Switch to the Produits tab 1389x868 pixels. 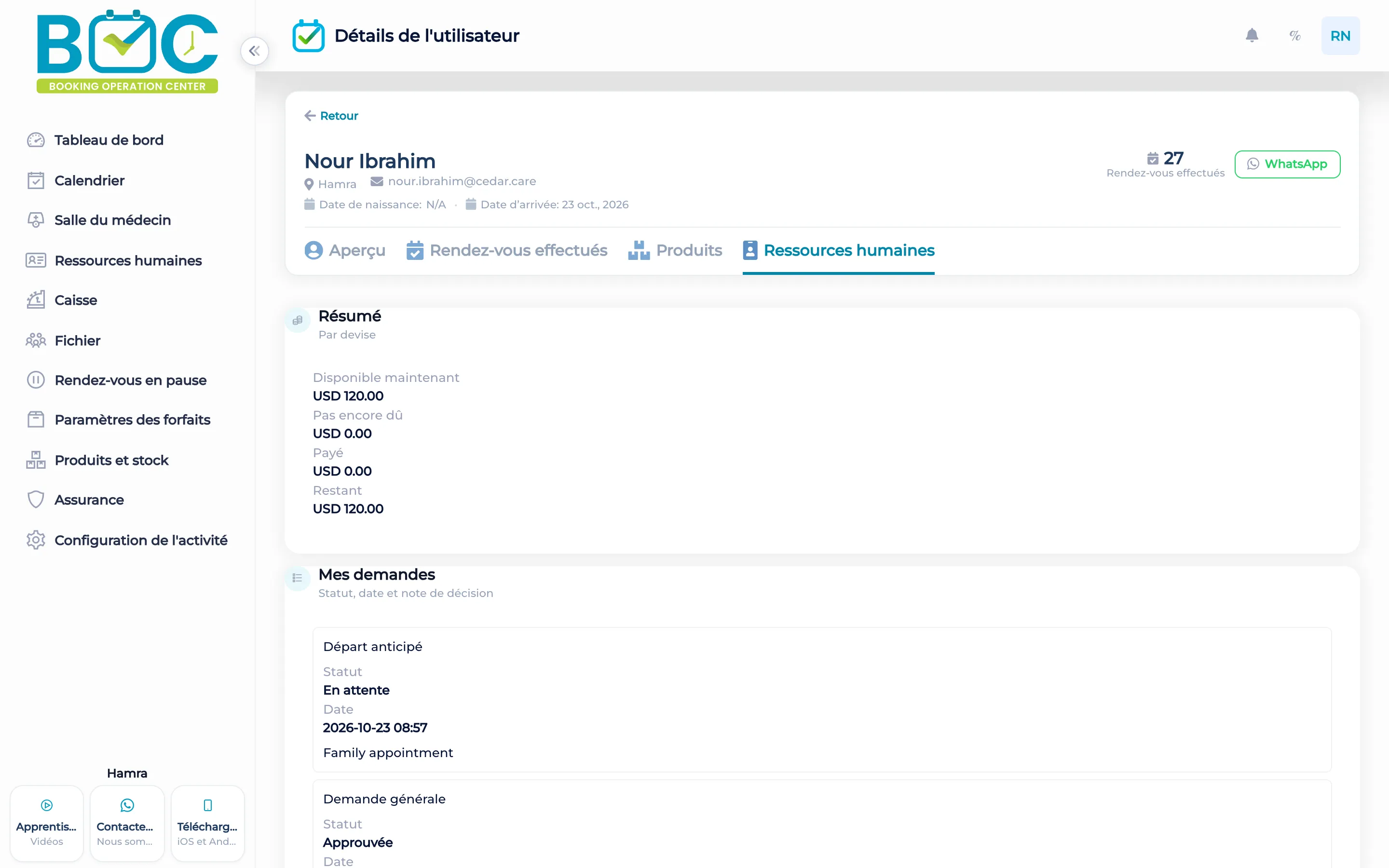[675, 250]
